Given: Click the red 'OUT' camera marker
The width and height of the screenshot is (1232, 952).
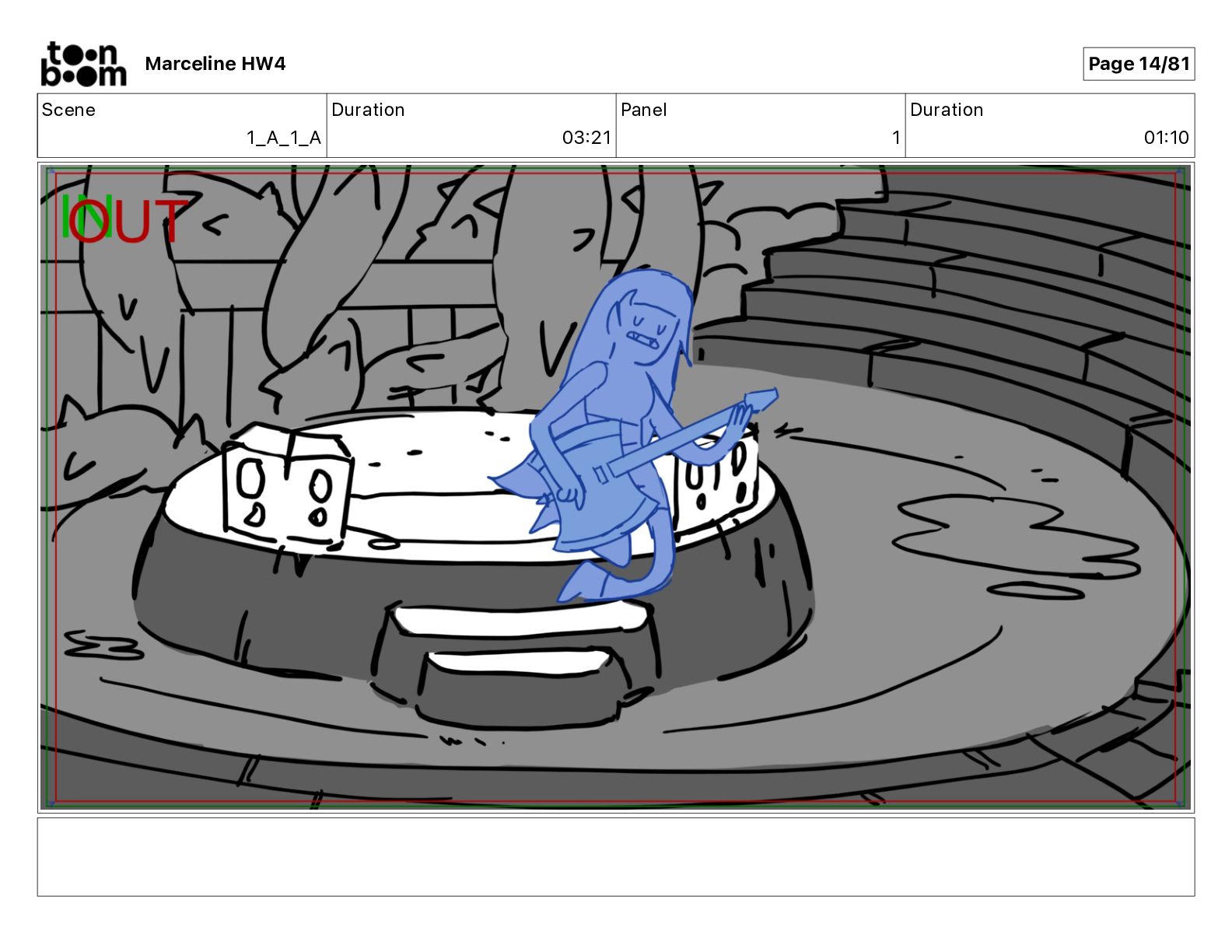Looking at the screenshot, I should (130, 221).
